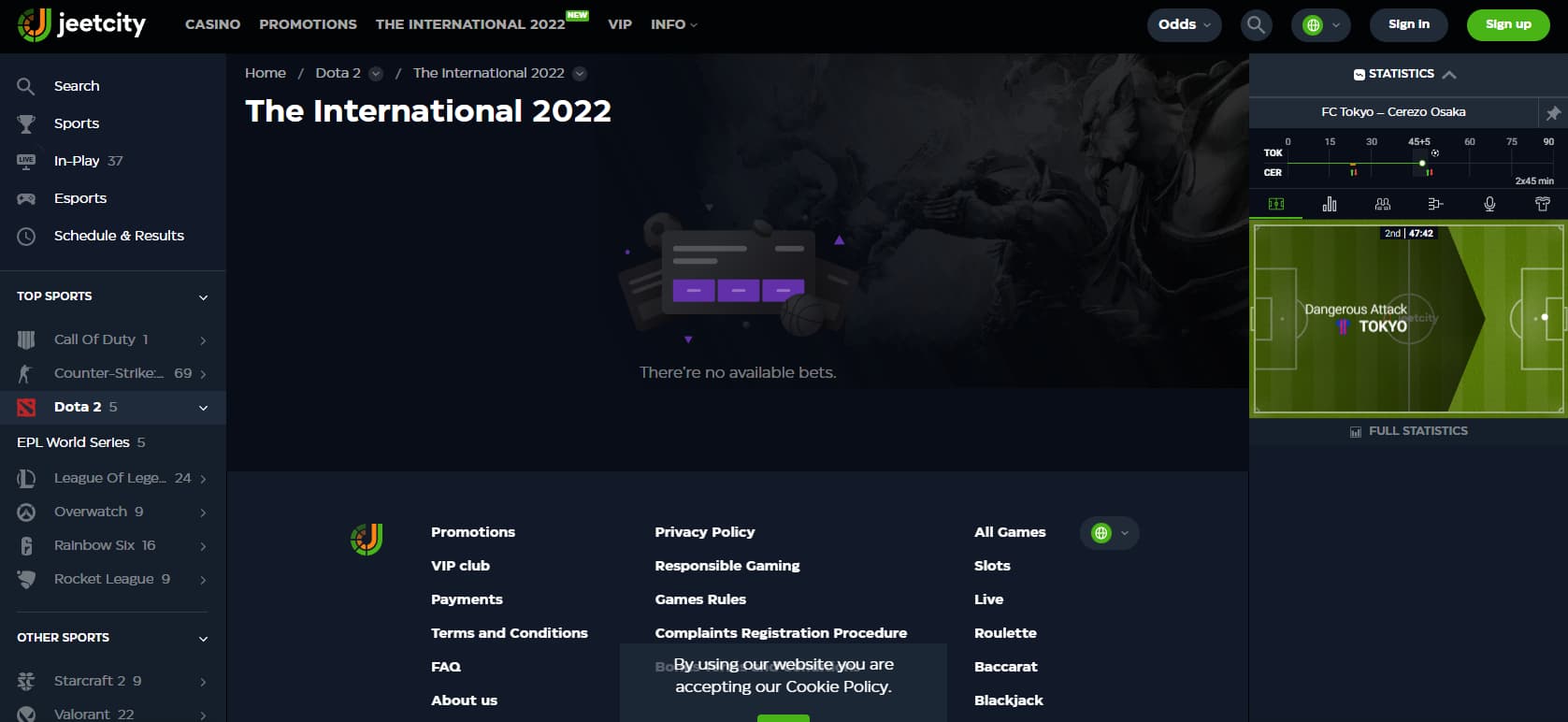Click the Valorant icon
The image size is (1568, 722).
click(26, 714)
